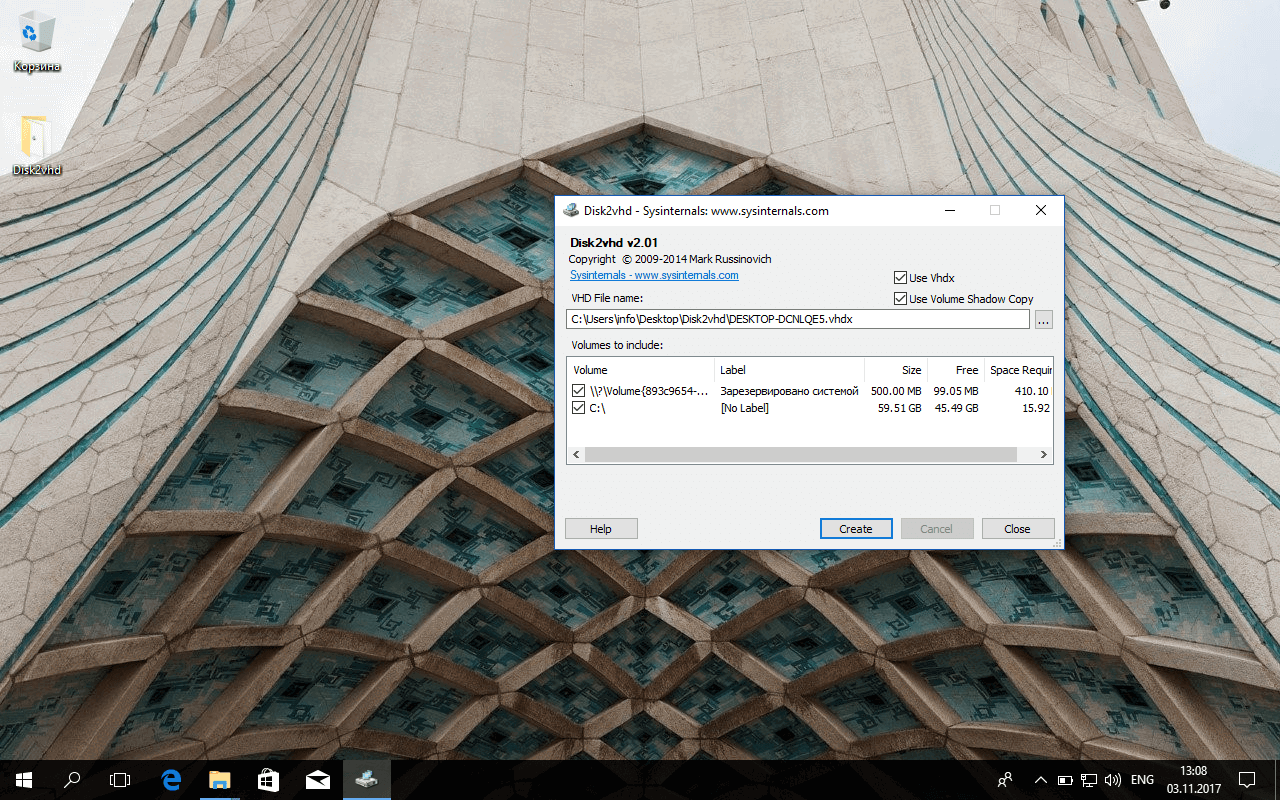1280x800 pixels.
Task: Uncheck Use Volume Shadow Copy
Action: [900, 298]
